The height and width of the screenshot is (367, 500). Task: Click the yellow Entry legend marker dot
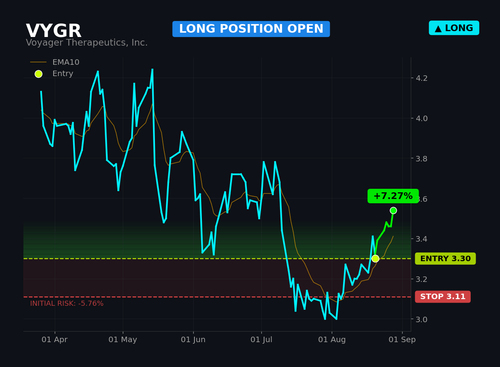39,74
